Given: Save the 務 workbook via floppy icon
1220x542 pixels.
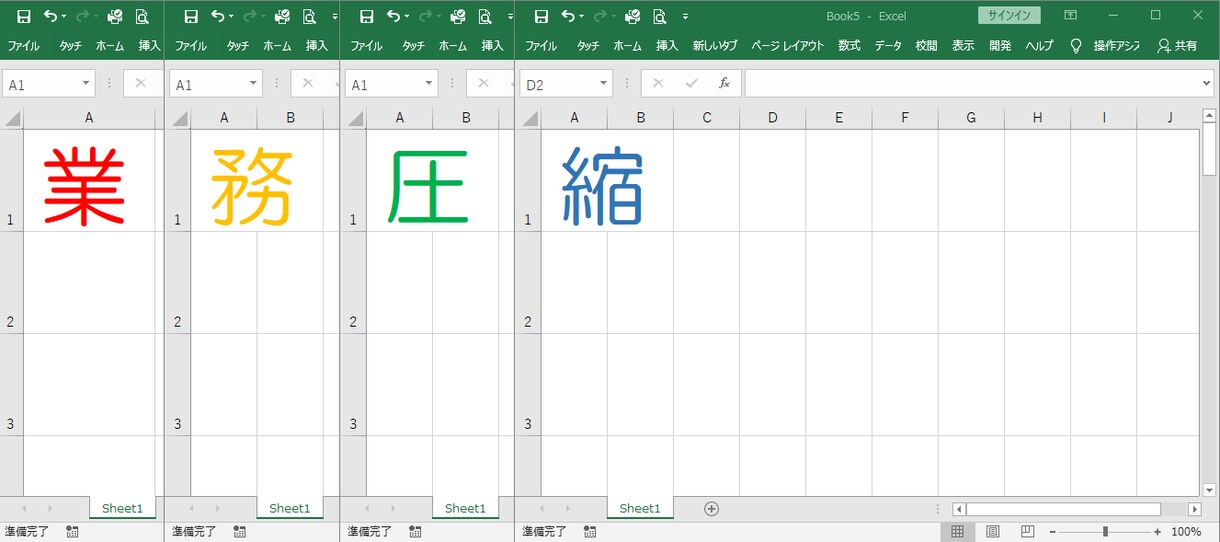Looking at the screenshot, I should [x=191, y=16].
